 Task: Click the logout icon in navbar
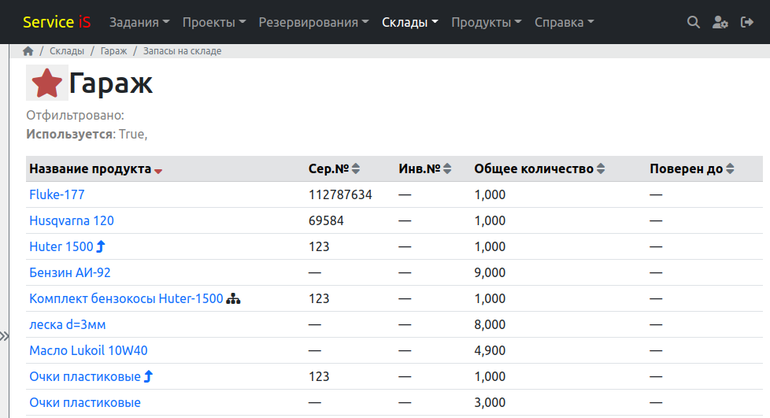point(747,22)
